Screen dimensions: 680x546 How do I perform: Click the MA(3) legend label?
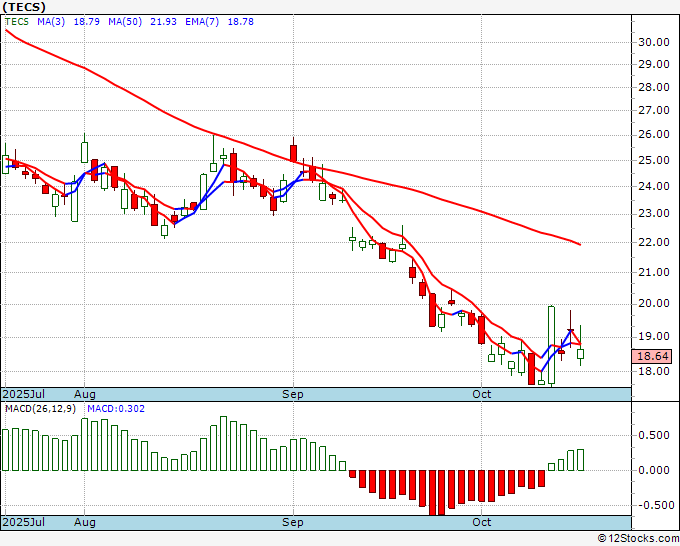[x=51, y=22]
